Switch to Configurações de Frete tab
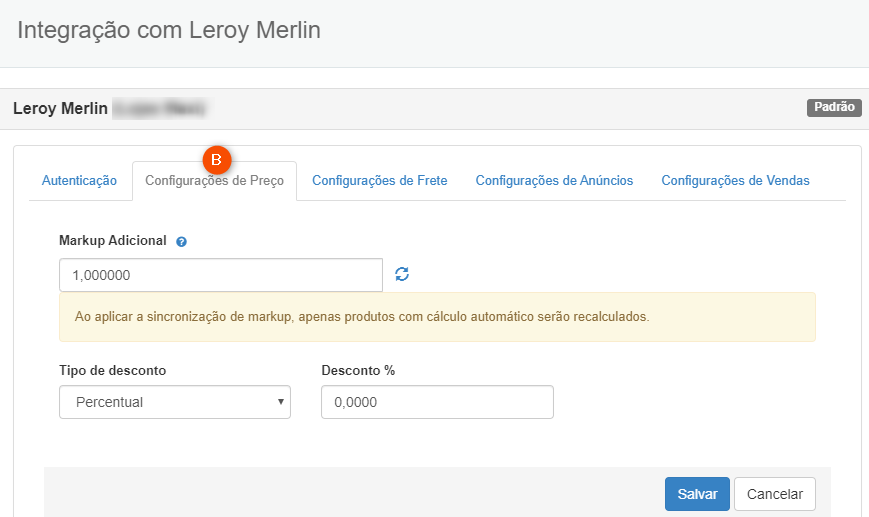 pos(380,181)
